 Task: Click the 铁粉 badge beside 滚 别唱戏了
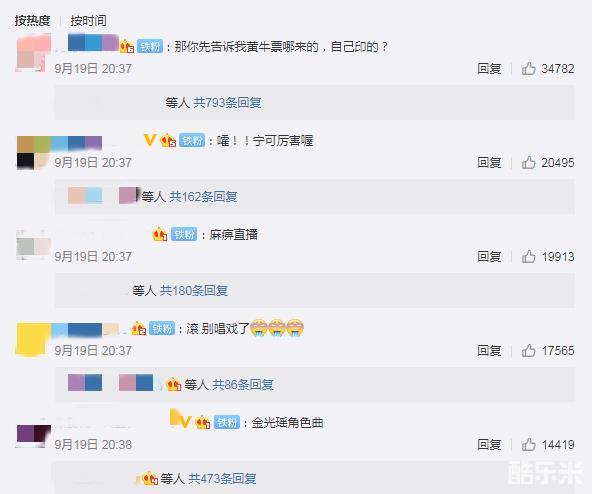tap(162, 329)
